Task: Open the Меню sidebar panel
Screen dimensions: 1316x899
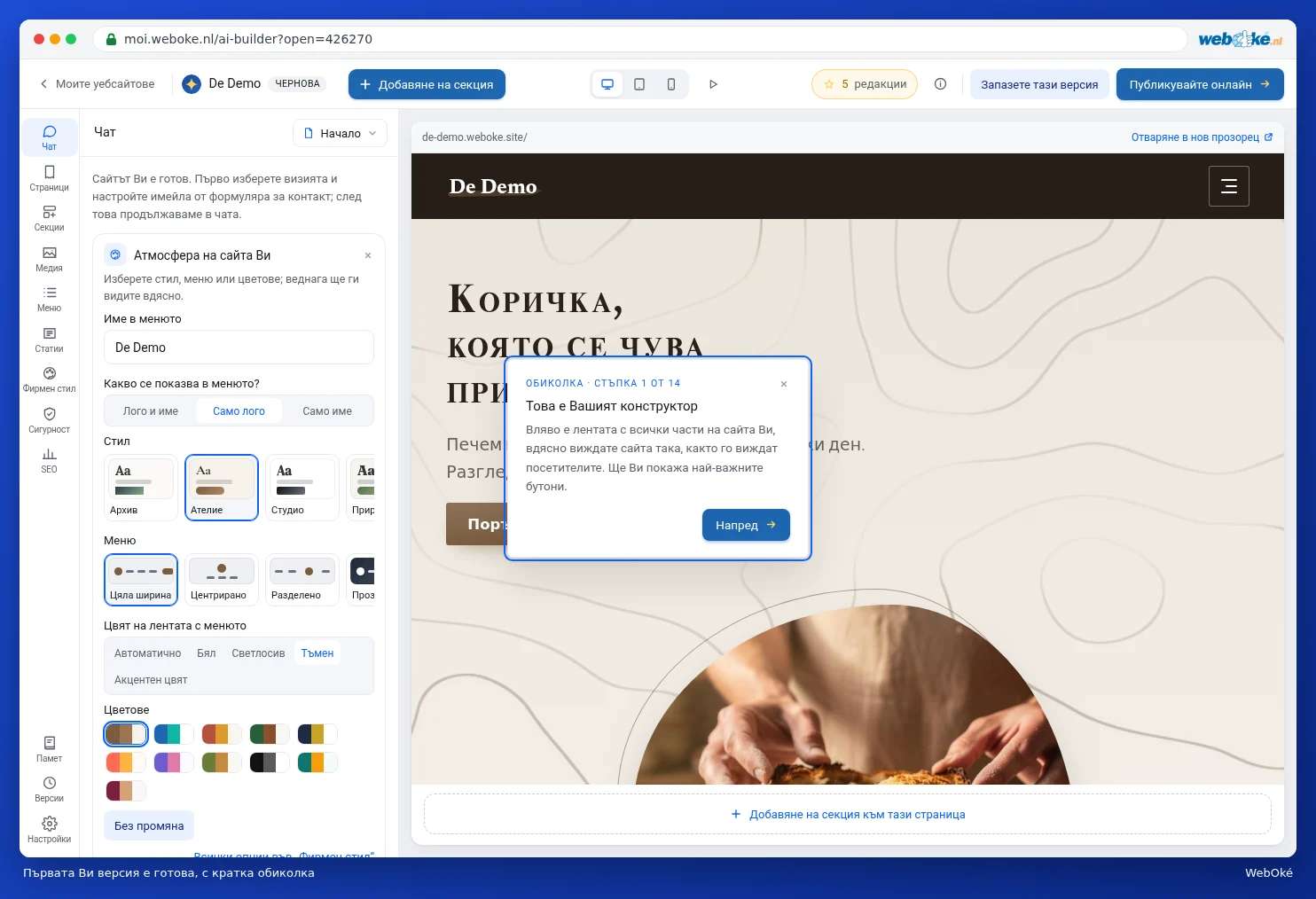Action: (x=49, y=299)
